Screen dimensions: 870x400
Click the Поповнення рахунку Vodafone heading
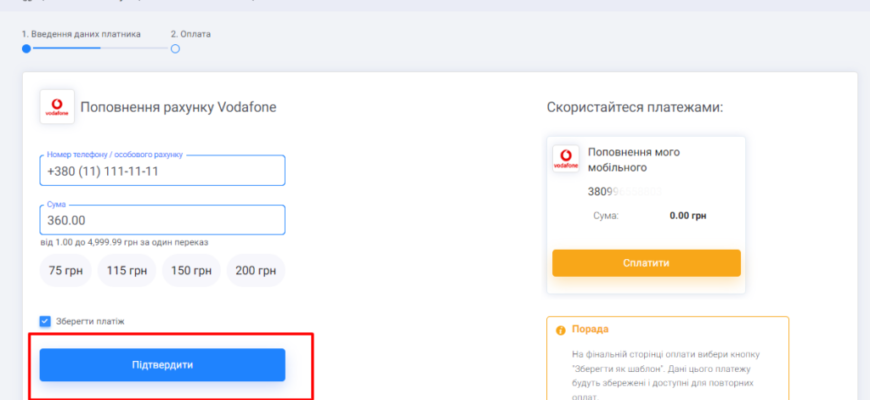178,107
